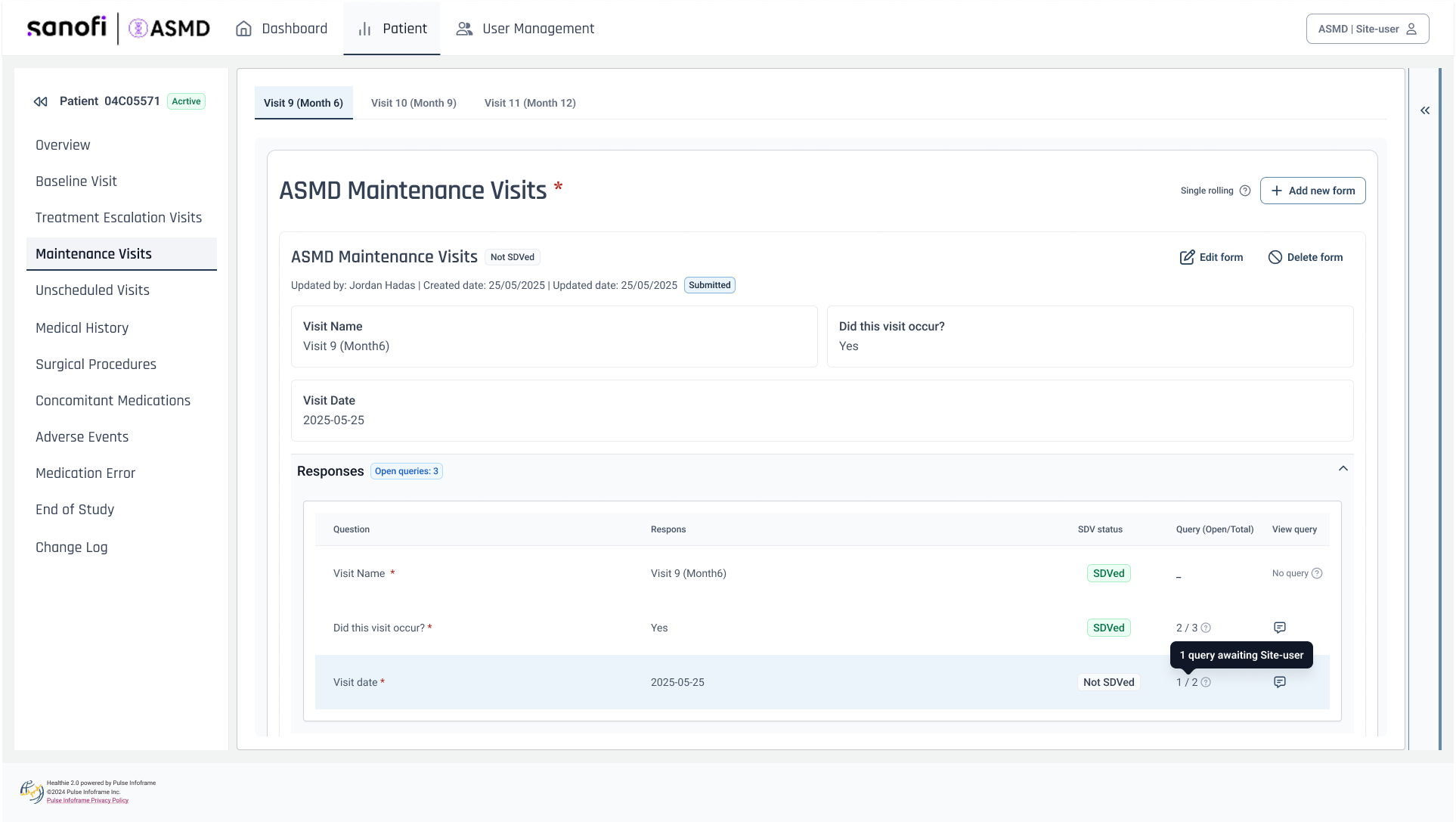Select Maintenance Visits in sidebar

[x=122, y=254]
